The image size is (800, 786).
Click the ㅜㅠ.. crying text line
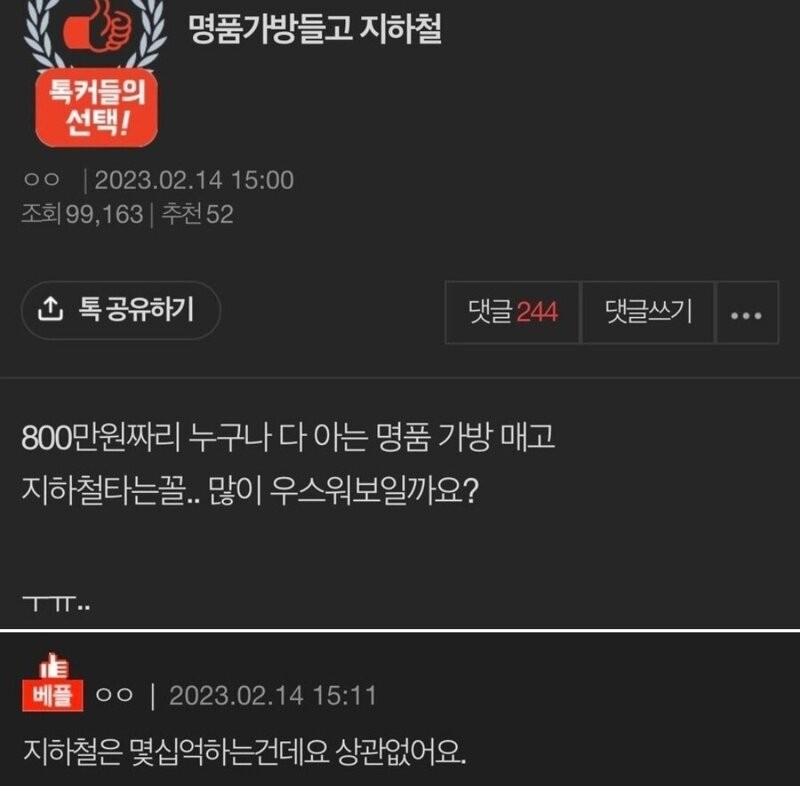tap(56, 603)
